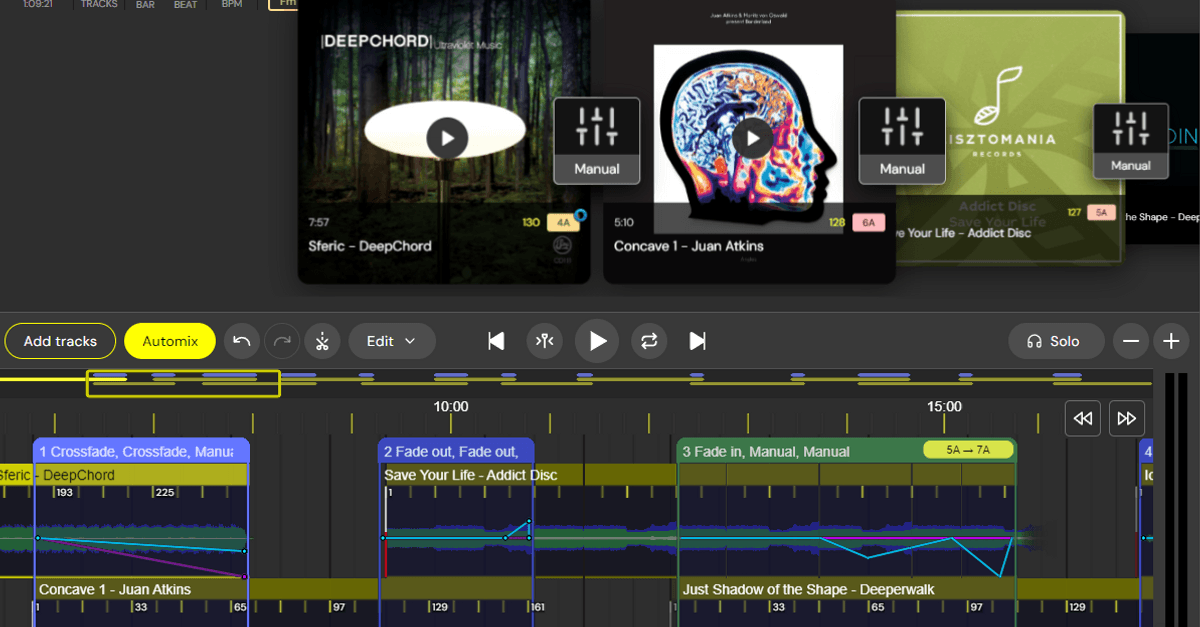Click the 10:00 mark on the timeline ruler
Image resolution: width=1200 pixels, height=627 pixels.
pos(450,406)
